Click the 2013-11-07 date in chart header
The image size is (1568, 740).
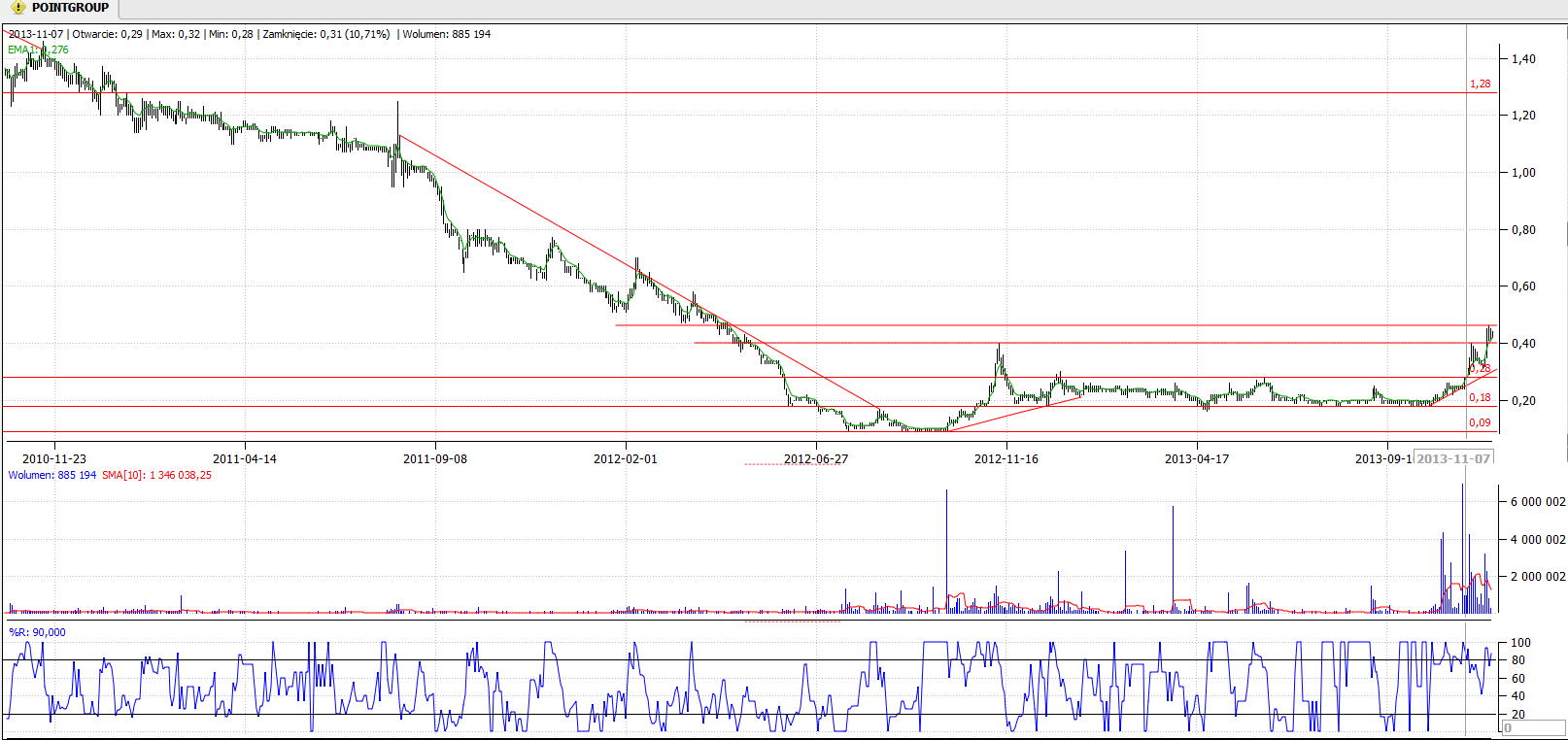tap(36, 34)
